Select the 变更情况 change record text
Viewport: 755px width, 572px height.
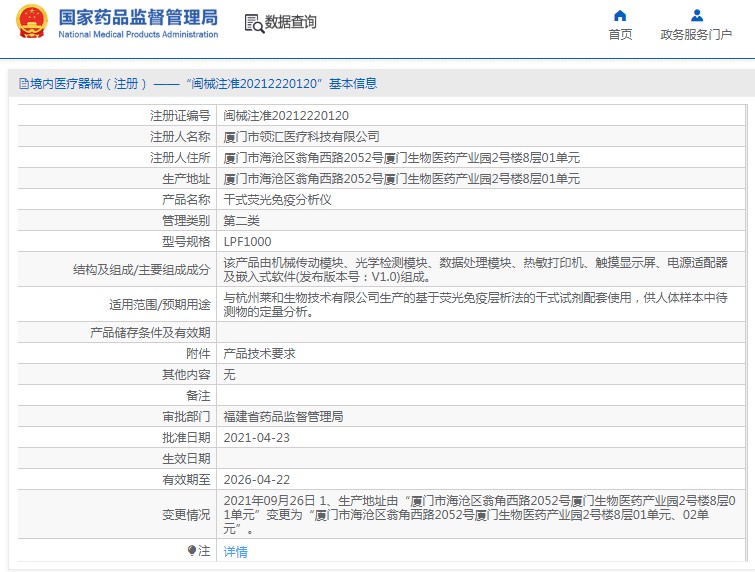point(480,515)
